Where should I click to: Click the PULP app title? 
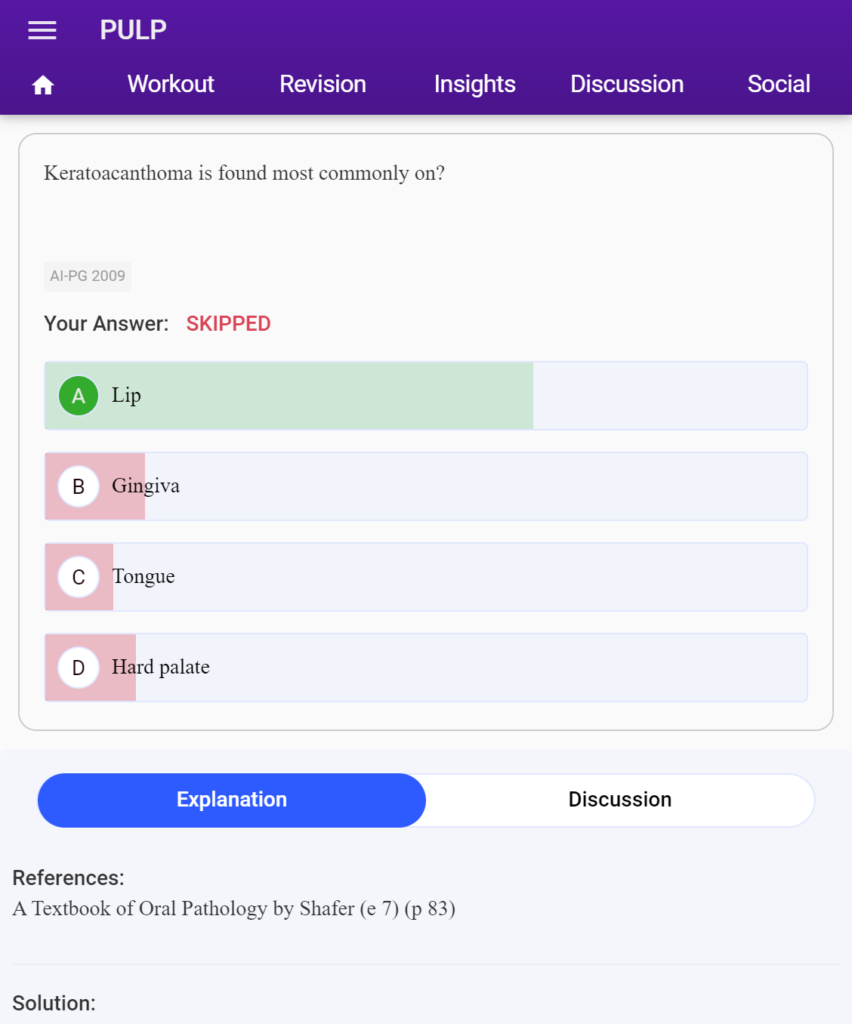133,30
